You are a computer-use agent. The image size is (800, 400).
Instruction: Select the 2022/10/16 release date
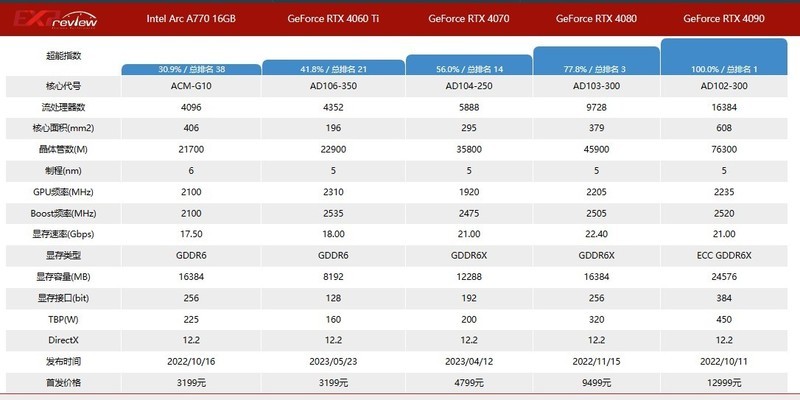click(x=191, y=362)
